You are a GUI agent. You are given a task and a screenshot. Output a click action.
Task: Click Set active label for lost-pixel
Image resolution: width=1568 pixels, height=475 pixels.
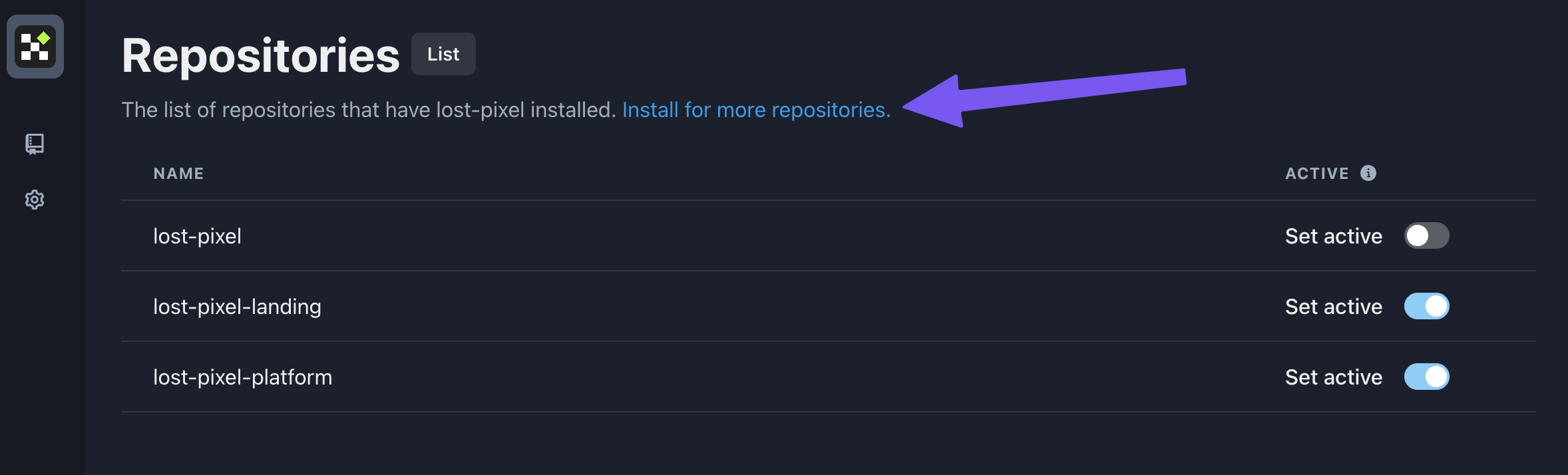coord(1333,236)
